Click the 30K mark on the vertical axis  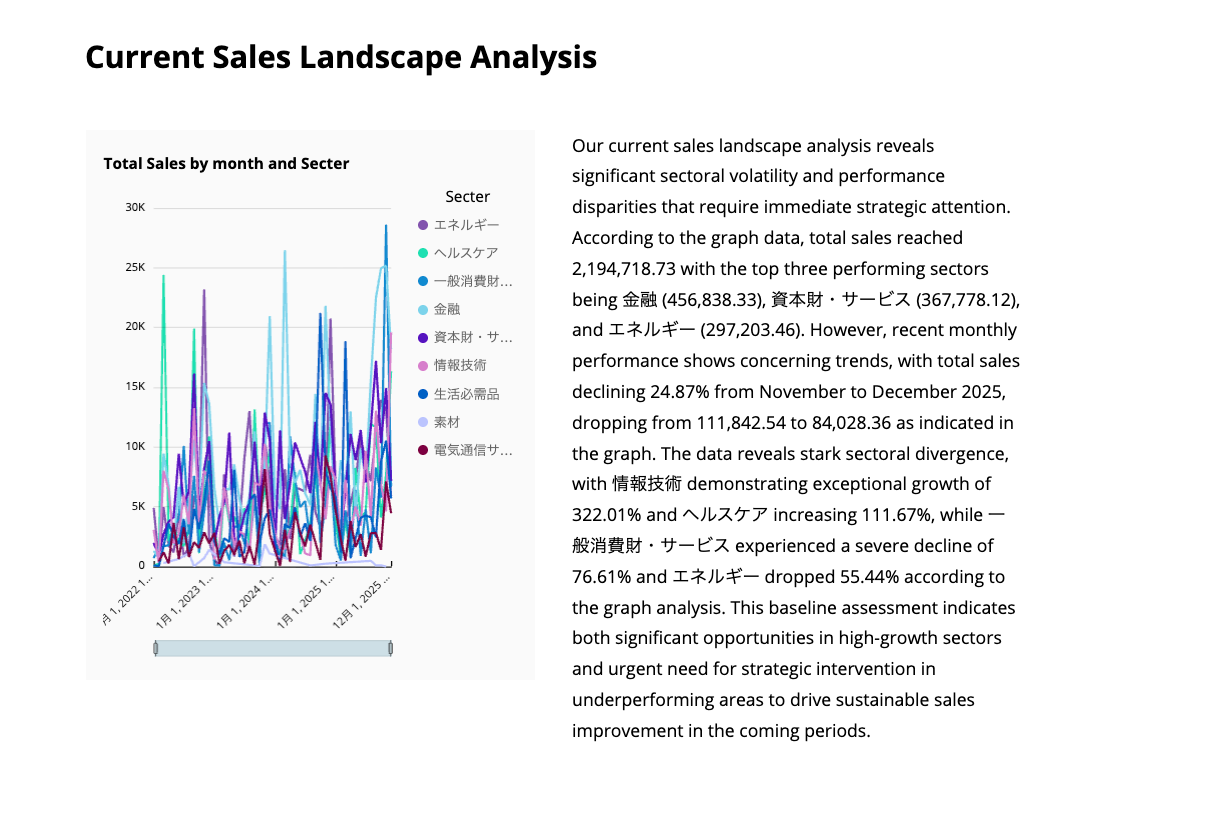pos(133,208)
